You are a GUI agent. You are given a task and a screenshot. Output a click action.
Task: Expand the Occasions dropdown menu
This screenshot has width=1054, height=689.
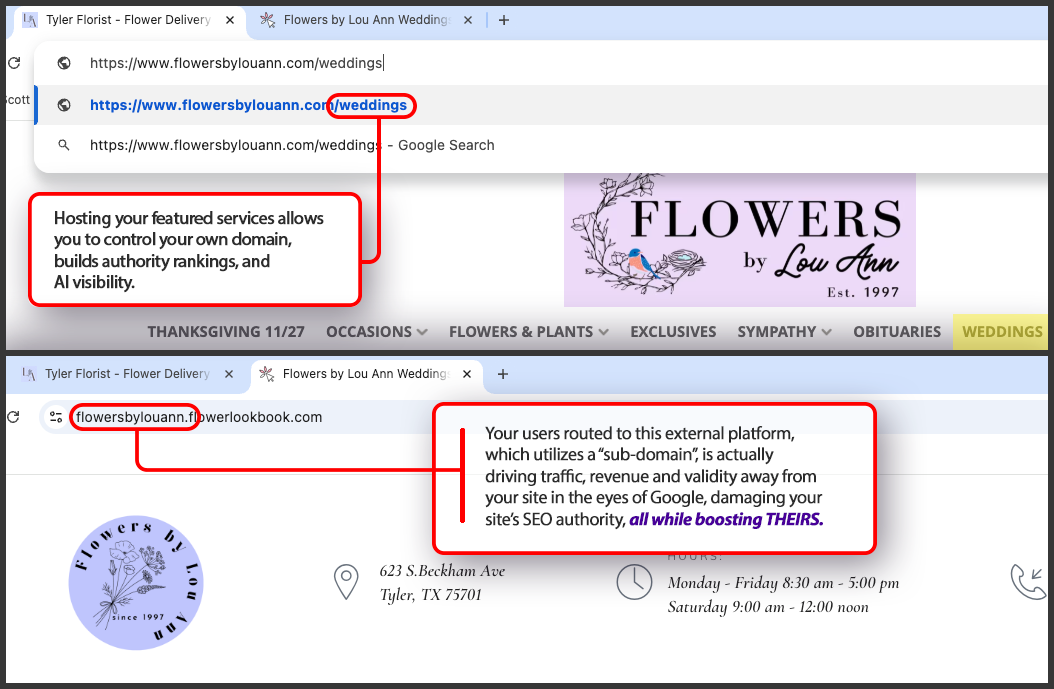(x=376, y=331)
